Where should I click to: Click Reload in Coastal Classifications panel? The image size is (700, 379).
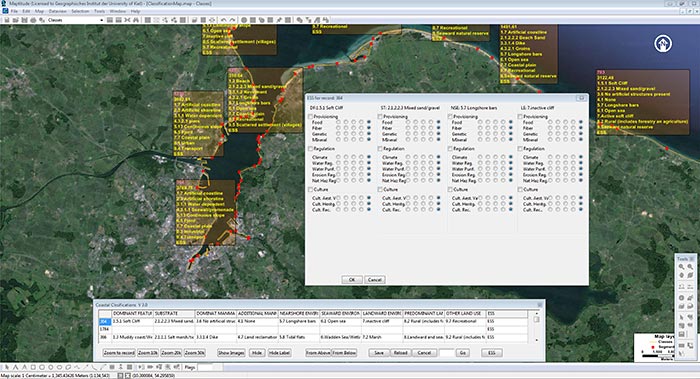(x=400, y=353)
